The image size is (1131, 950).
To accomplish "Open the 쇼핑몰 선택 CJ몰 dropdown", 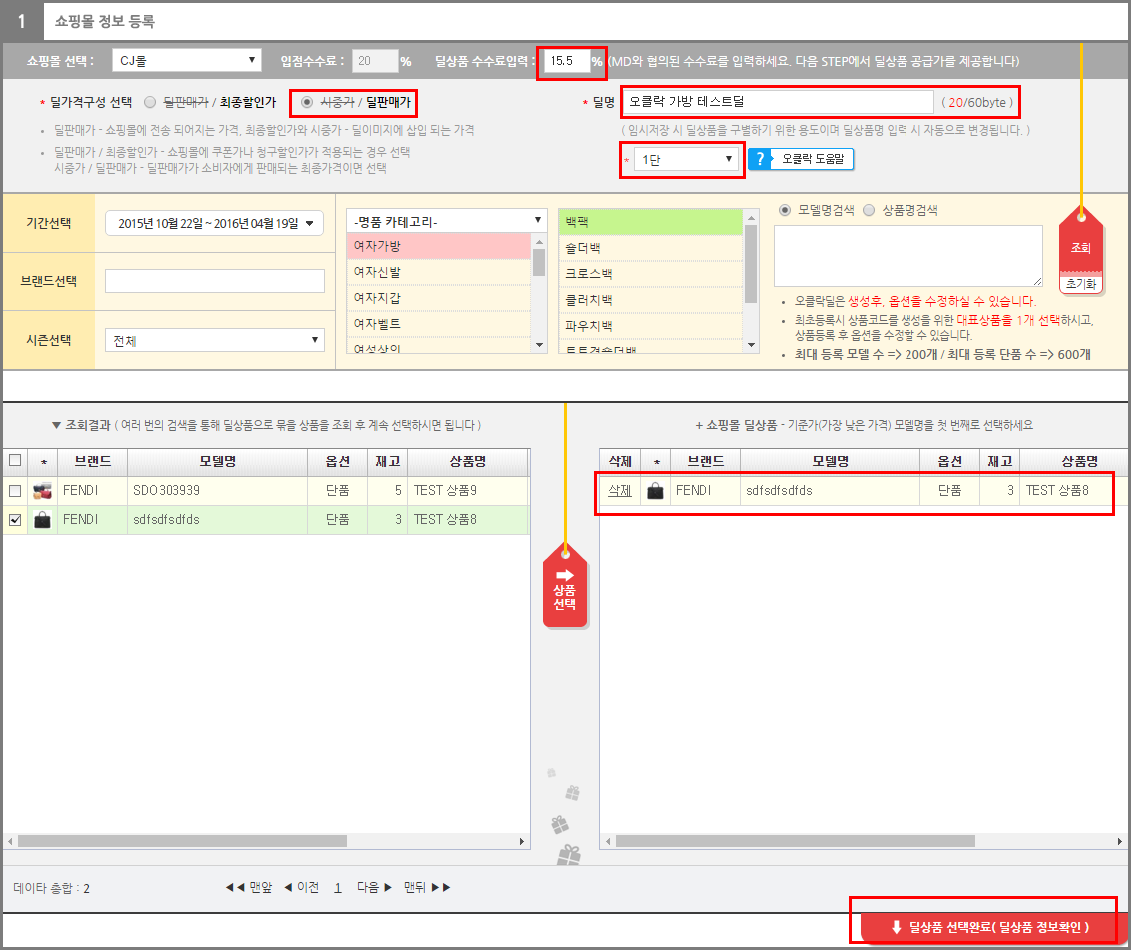I will click(x=186, y=61).
